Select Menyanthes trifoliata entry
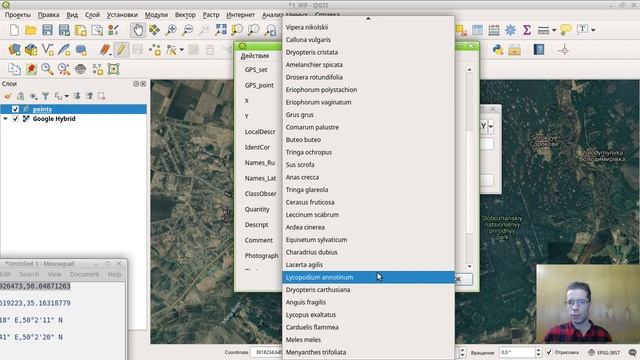The image size is (640, 360). (368, 352)
